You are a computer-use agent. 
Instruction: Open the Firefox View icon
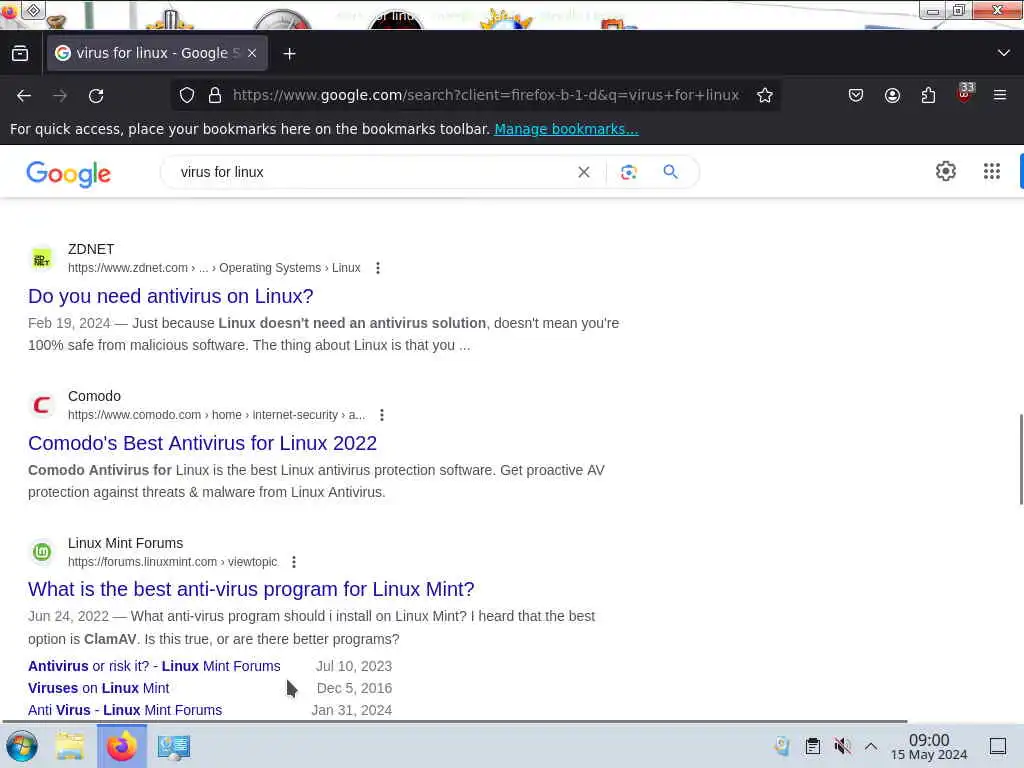click(x=20, y=54)
